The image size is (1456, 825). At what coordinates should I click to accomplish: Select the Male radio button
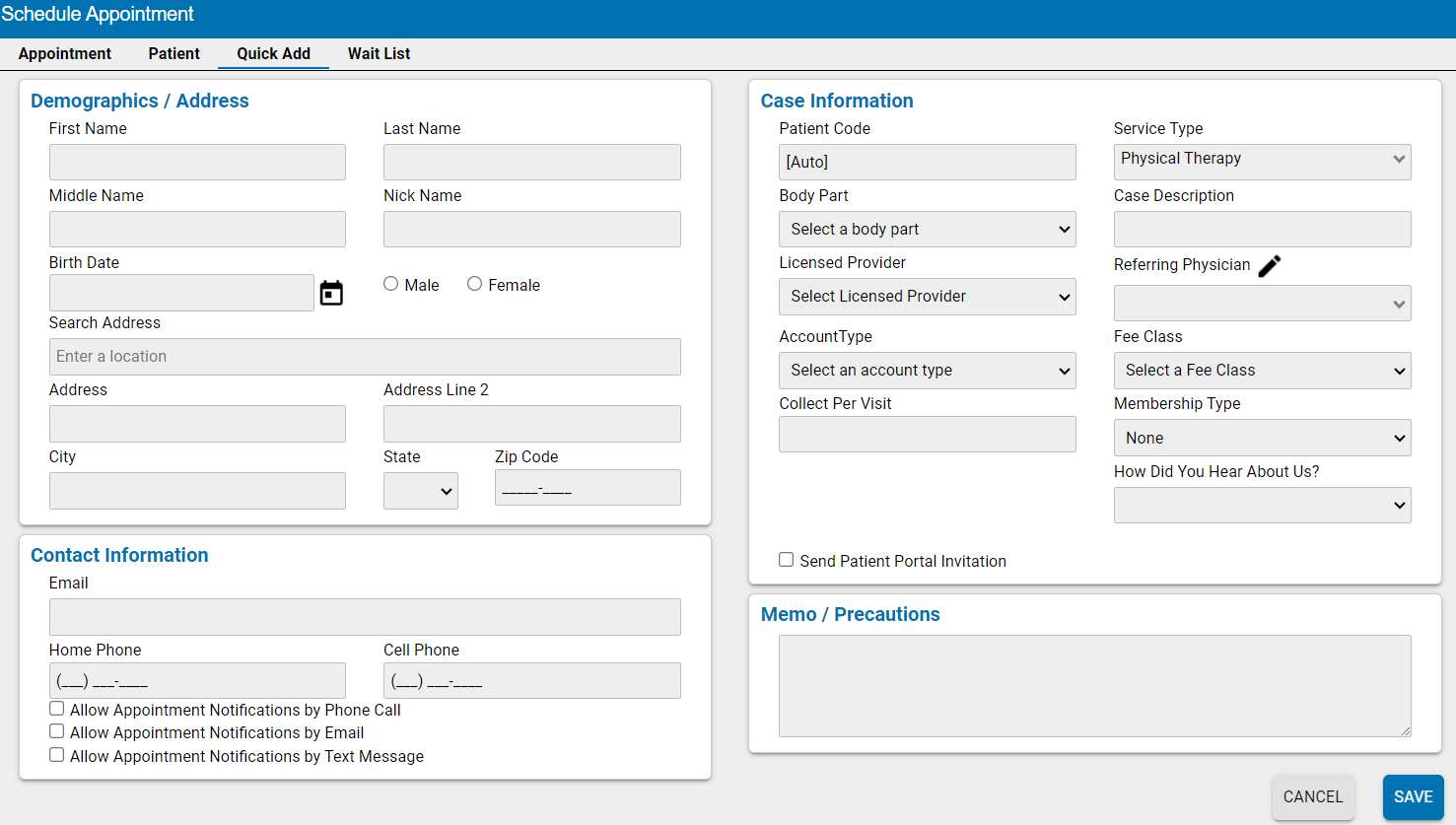(x=390, y=284)
